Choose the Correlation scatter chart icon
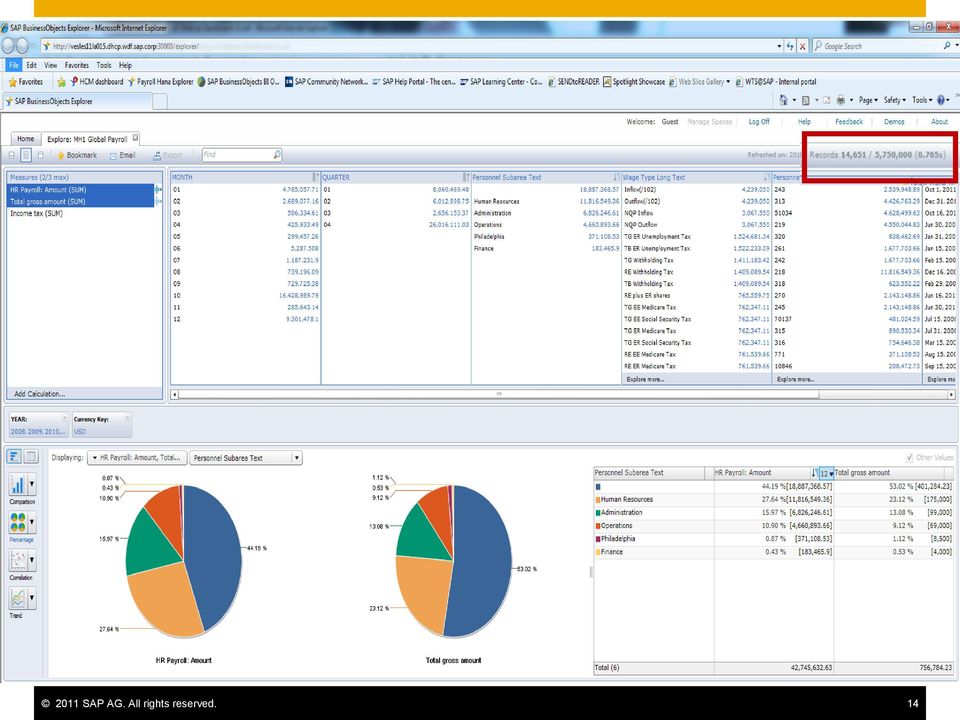The image size is (960, 720). click(x=18, y=560)
